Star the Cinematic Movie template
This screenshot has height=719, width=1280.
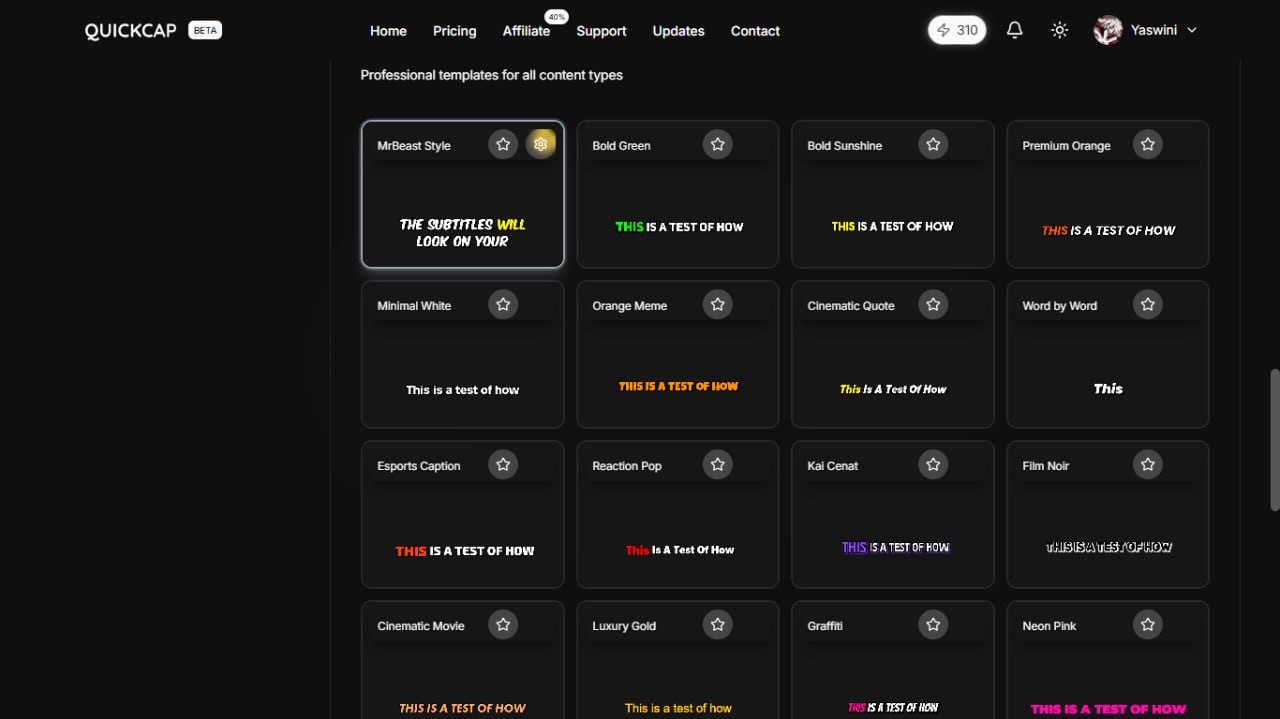(503, 624)
